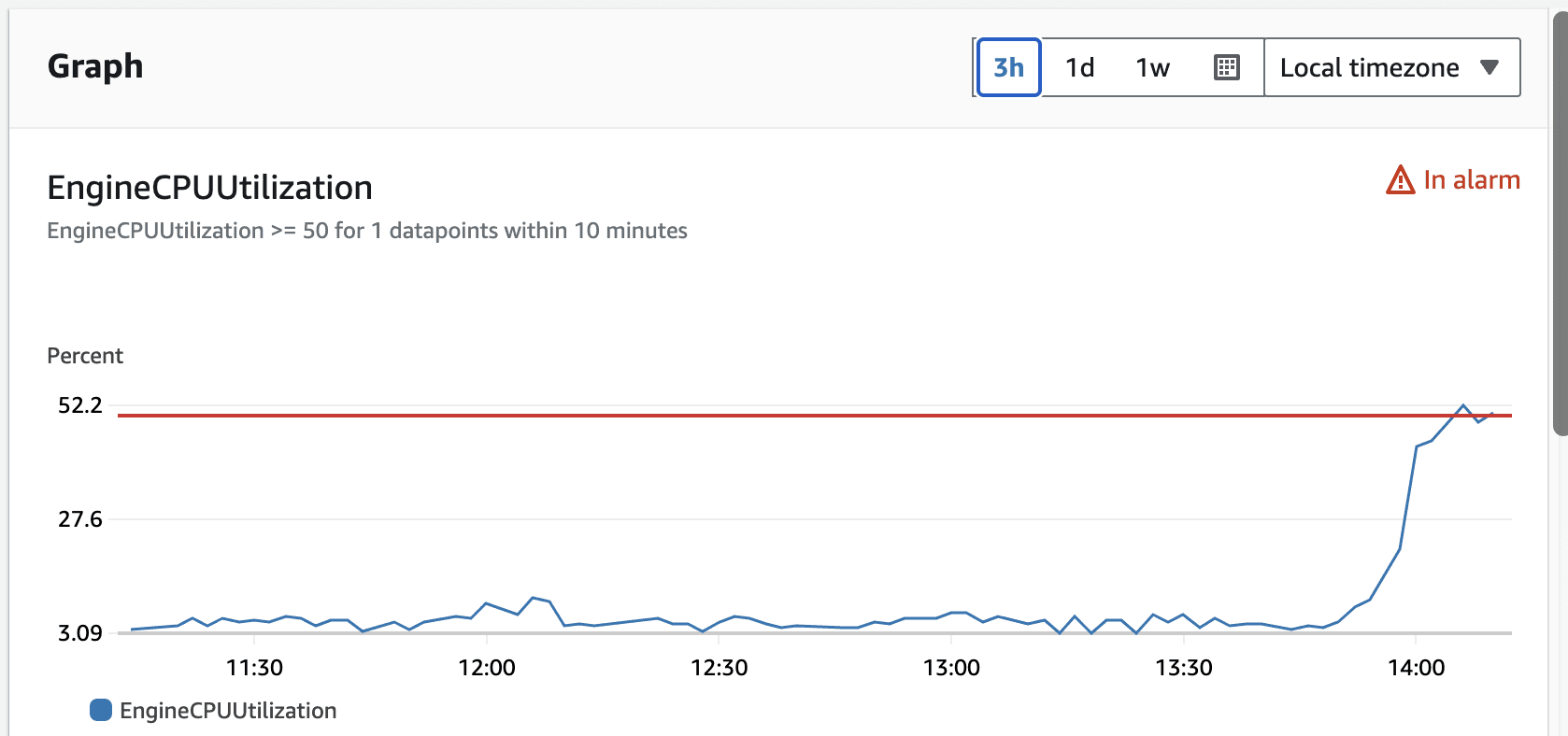Click the alarm status indicator at top right
The height and width of the screenshot is (736, 1568).
[1453, 180]
